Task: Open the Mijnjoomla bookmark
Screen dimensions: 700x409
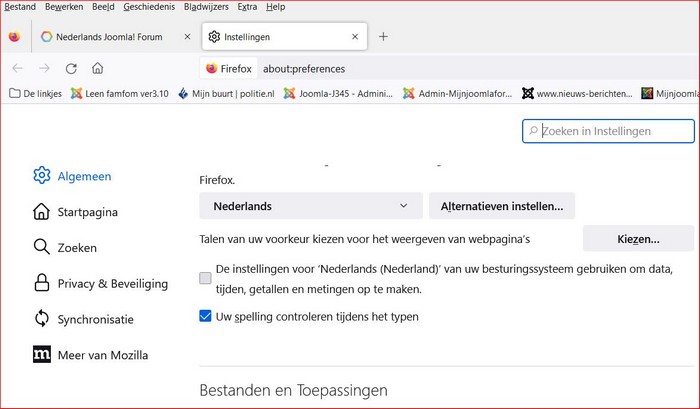Action: (670, 93)
